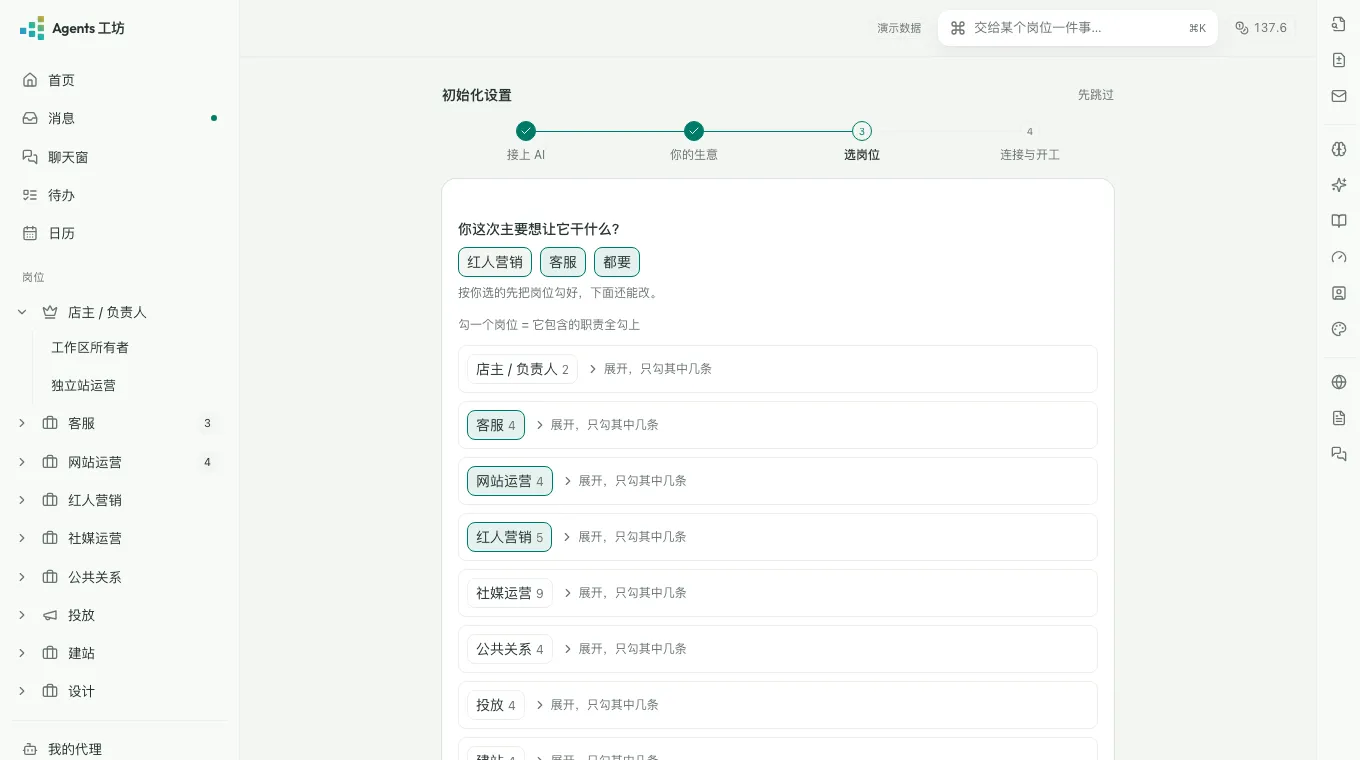Select the 都要 goal option
This screenshot has width=1360, height=760.
(617, 262)
